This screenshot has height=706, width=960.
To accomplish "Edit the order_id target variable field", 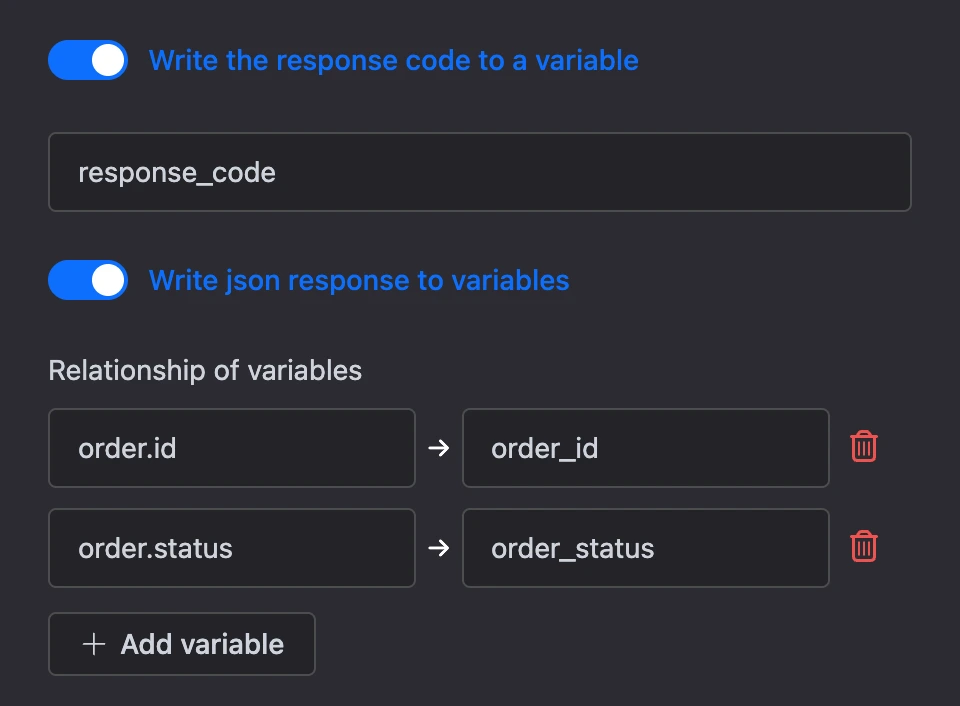I will [646, 448].
